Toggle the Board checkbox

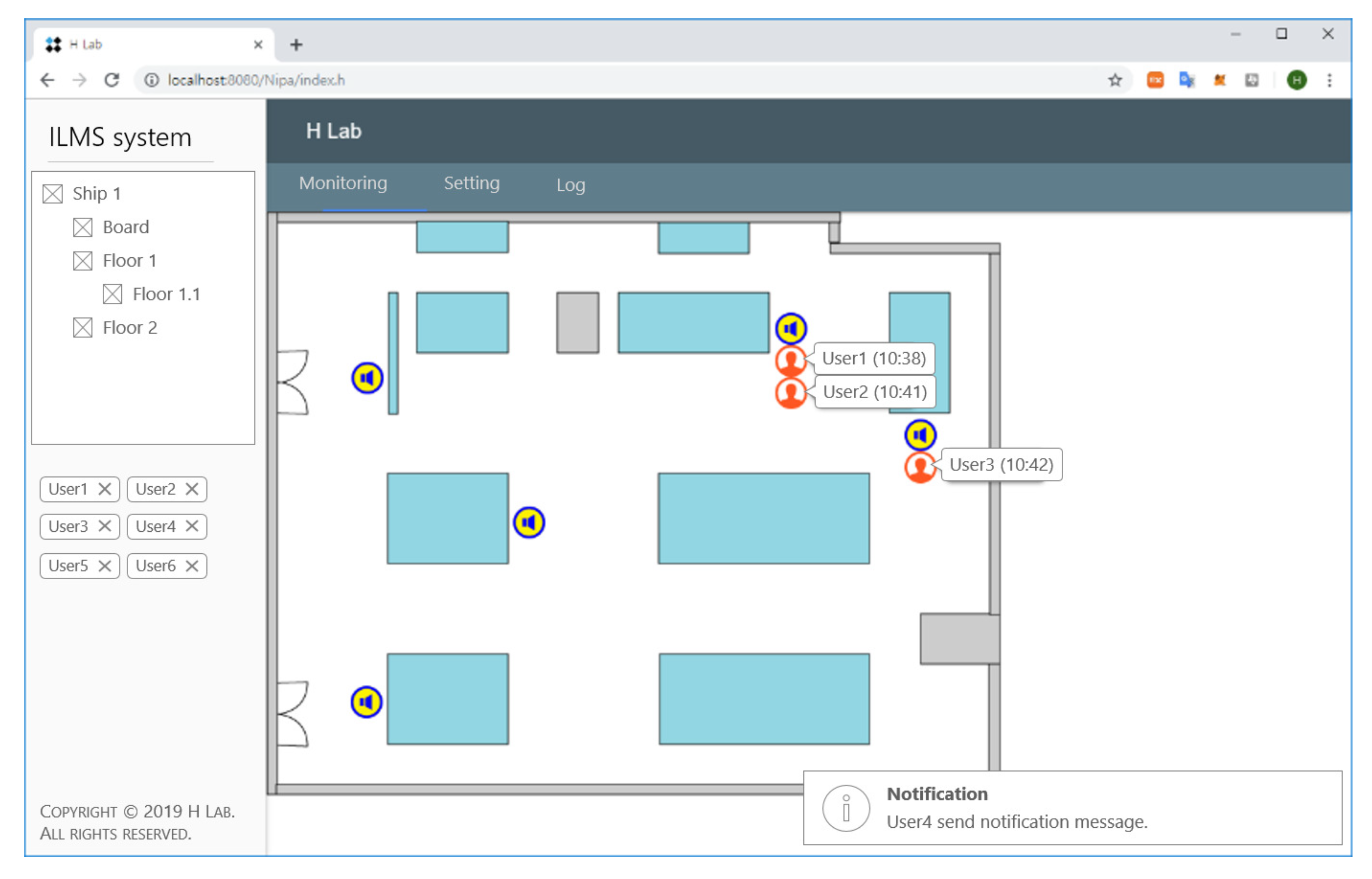click(x=83, y=228)
